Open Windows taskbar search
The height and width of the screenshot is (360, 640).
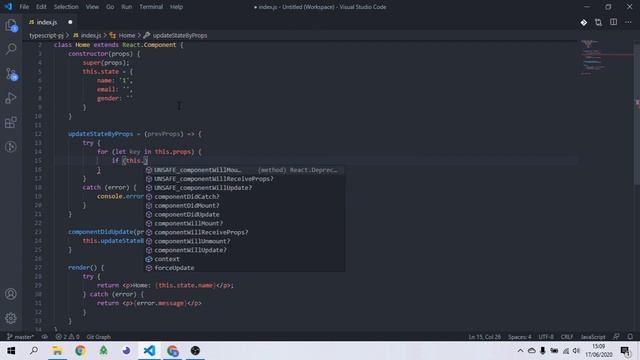34,351
